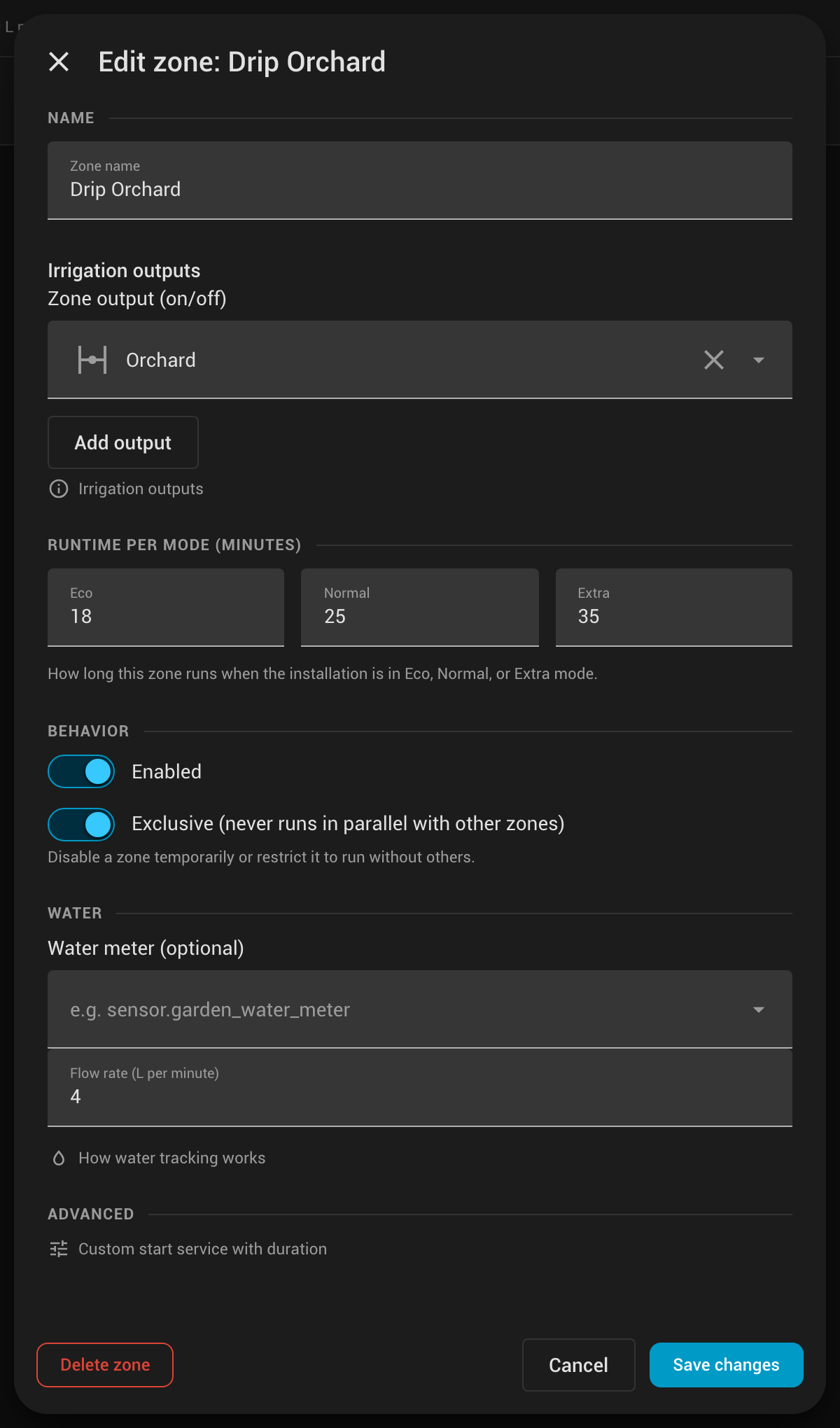This screenshot has width=840, height=1428.
Task: Click the tune sliders icon under Advanced
Action: coord(59,1249)
